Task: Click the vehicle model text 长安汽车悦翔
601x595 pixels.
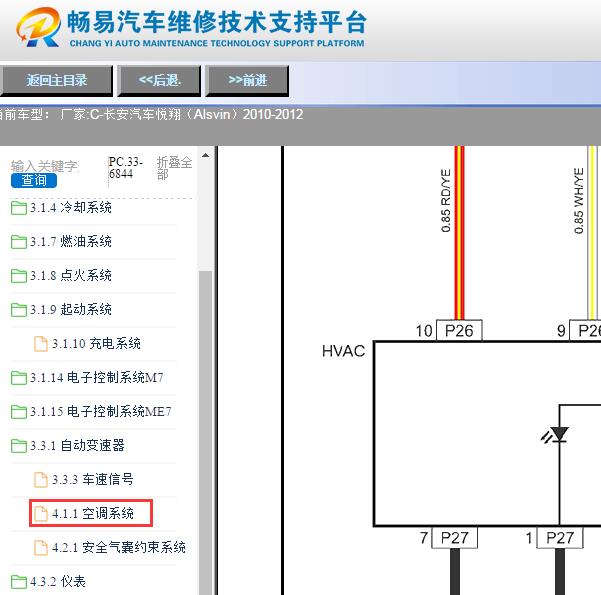Action: (142, 114)
